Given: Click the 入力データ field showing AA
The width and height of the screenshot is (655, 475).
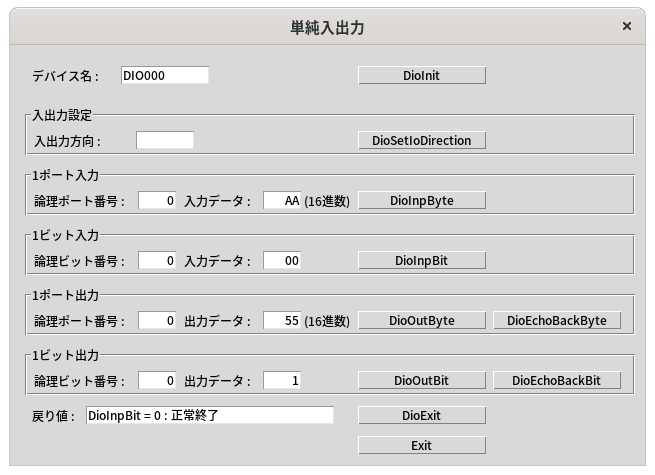Looking at the screenshot, I should click(282, 200).
